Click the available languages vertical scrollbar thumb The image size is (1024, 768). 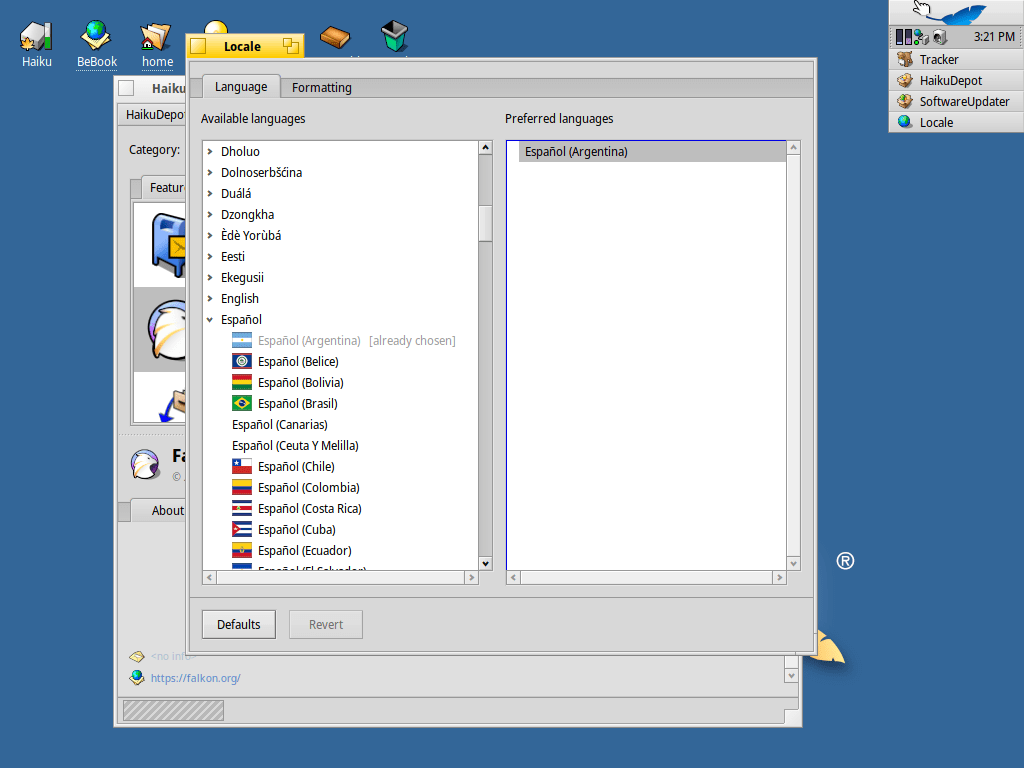point(485,224)
